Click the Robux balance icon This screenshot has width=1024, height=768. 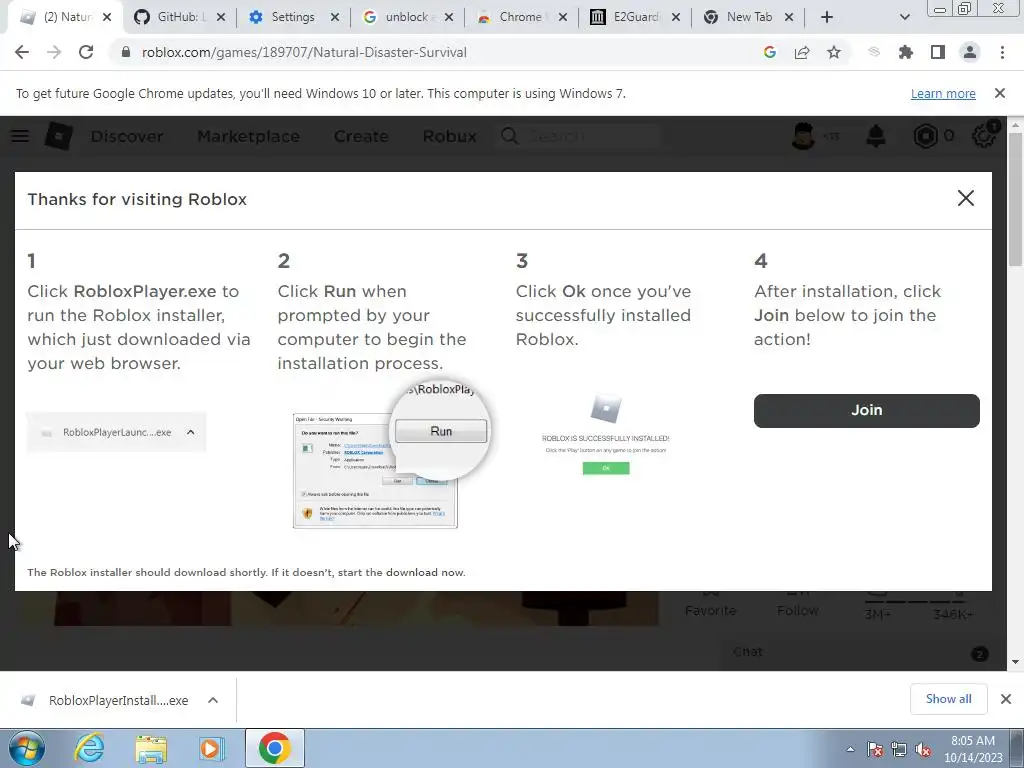[x=925, y=136]
